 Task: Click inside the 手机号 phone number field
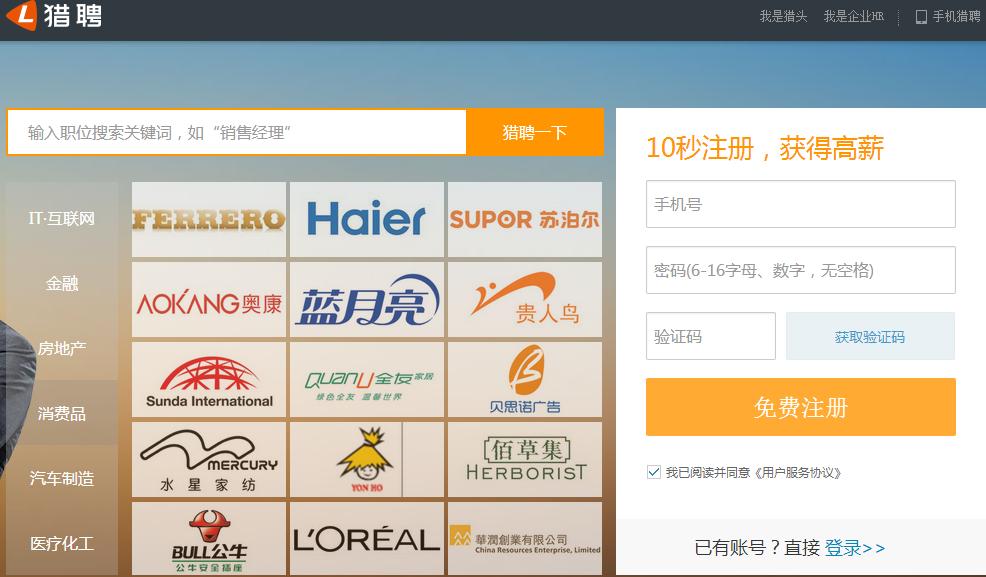800,203
